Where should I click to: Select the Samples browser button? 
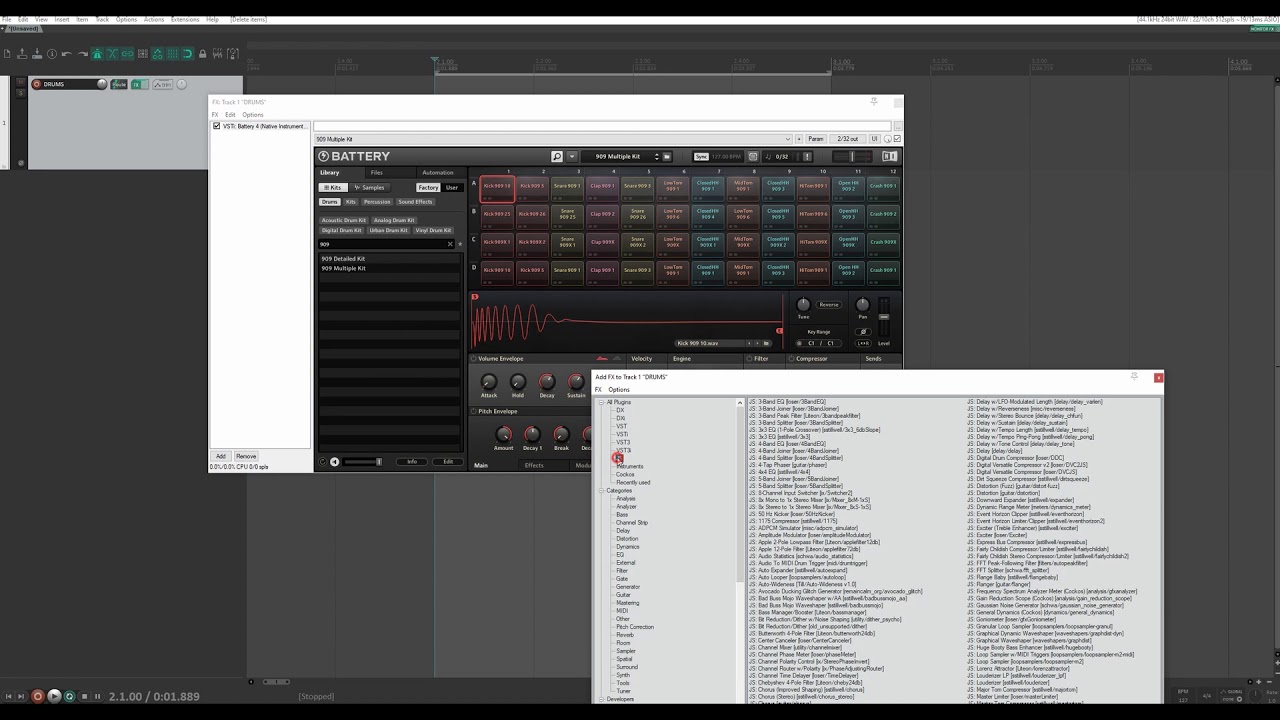tap(369, 187)
